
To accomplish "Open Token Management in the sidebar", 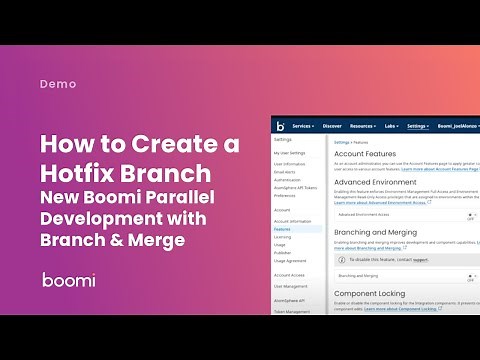I will [292, 312].
